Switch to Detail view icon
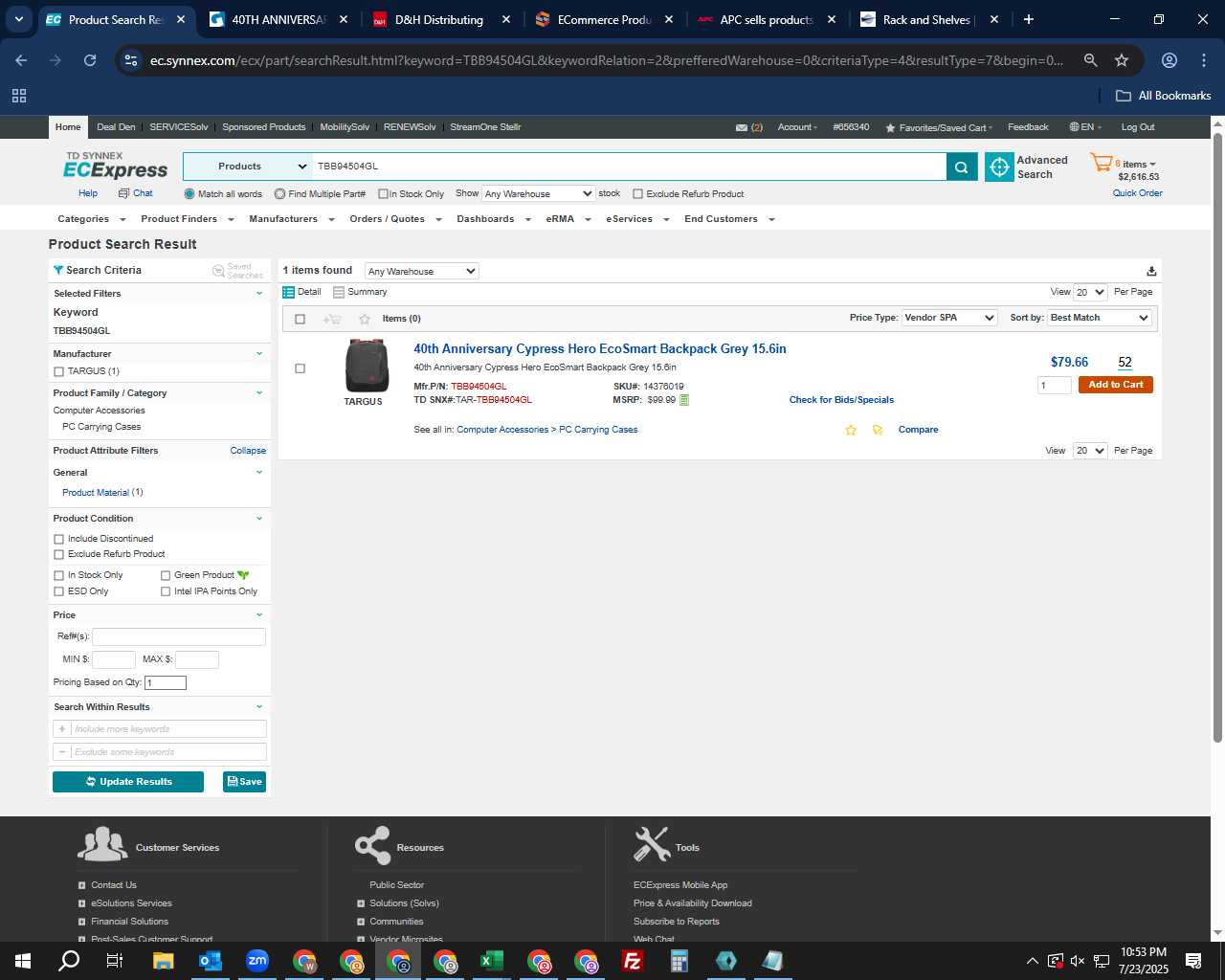 tap(288, 292)
